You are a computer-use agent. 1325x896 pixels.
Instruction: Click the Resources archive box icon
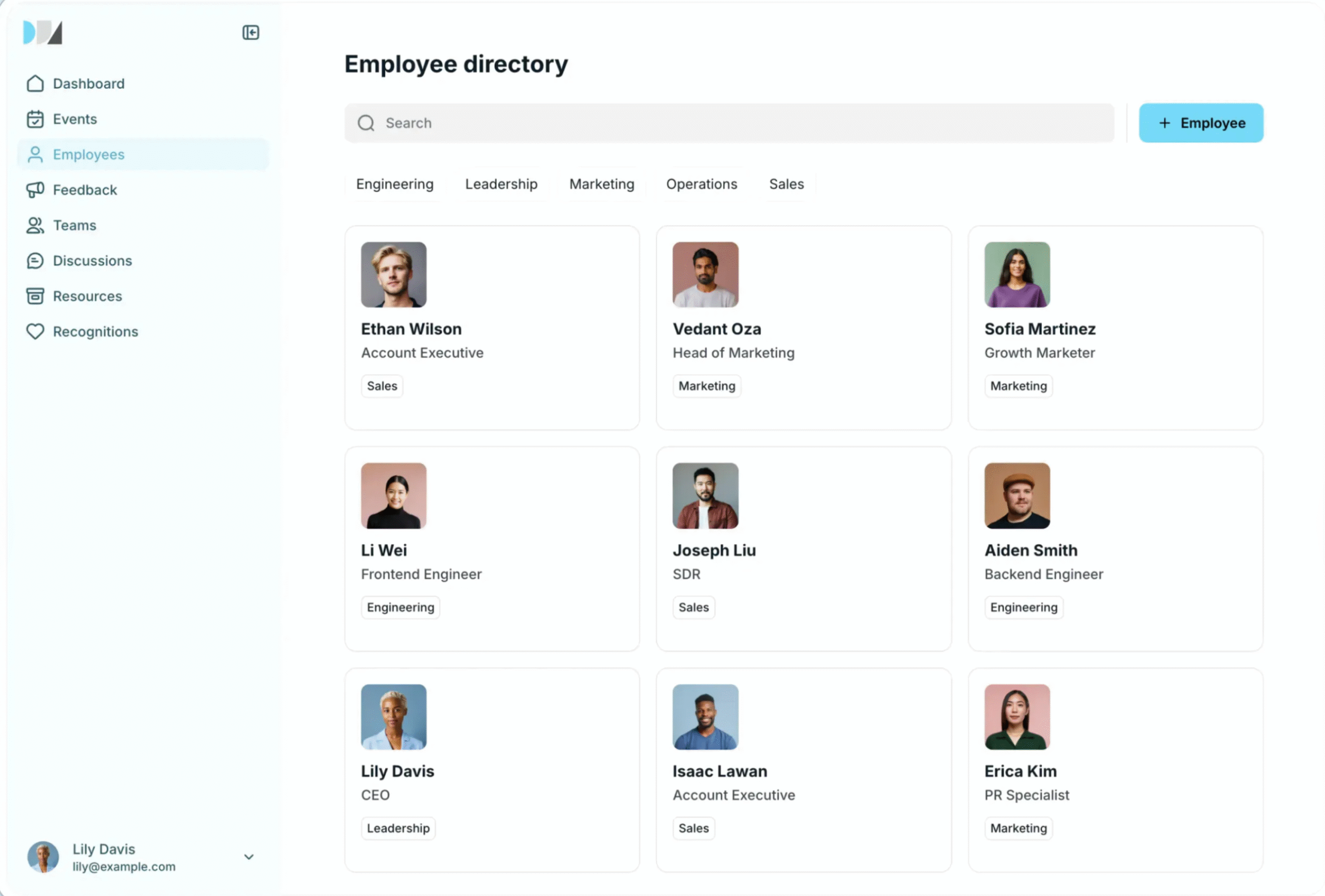click(x=35, y=296)
